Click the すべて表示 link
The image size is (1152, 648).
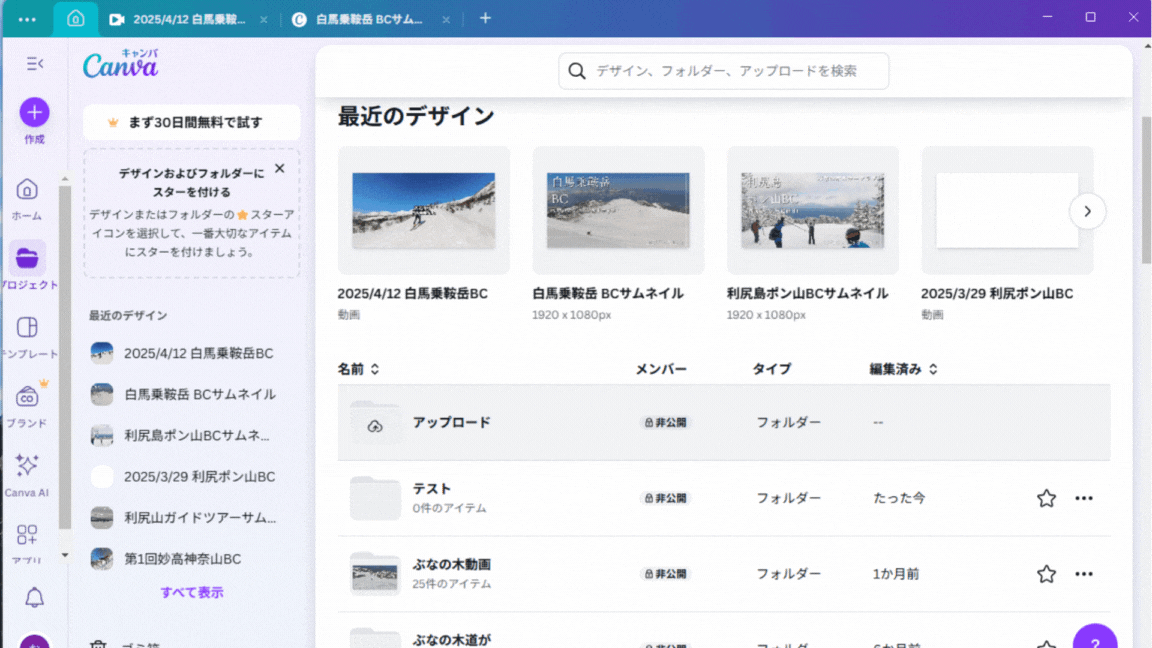(192, 592)
